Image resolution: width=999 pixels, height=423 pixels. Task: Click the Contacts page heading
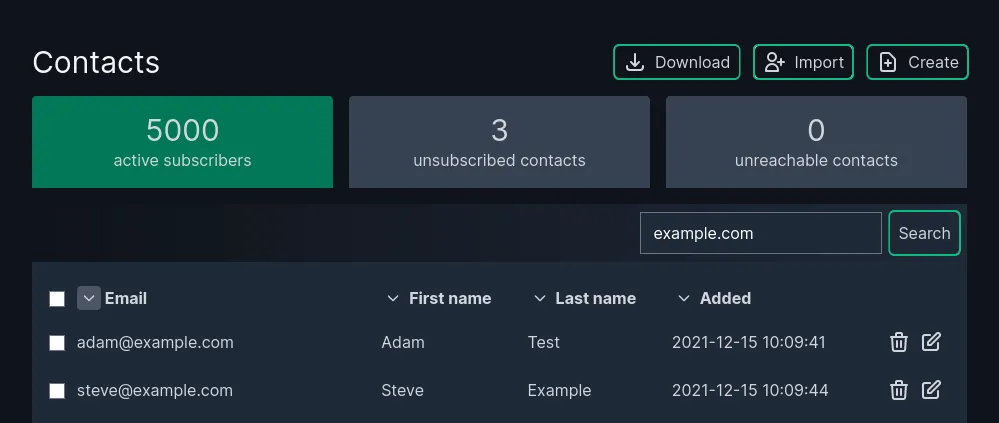tap(96, 62)
